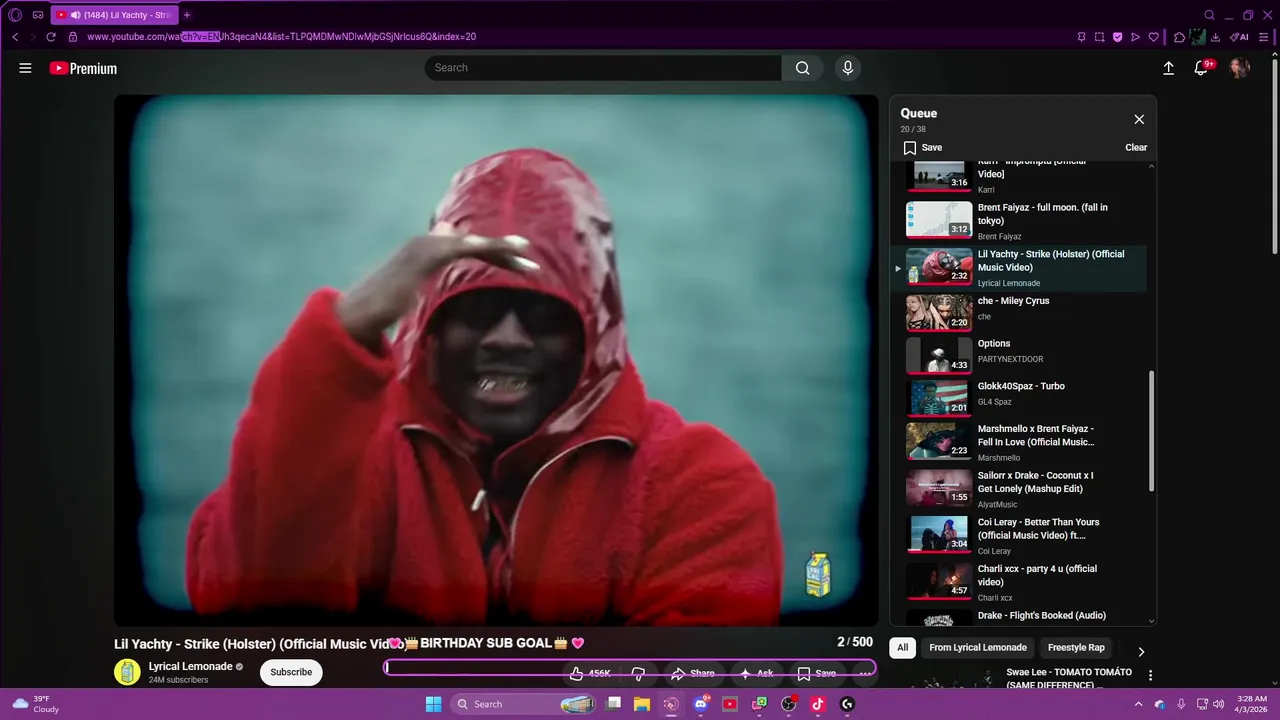Open the Create upload icon
The height and width of the screenshot is (720, 1280).
pos(1168,68)
